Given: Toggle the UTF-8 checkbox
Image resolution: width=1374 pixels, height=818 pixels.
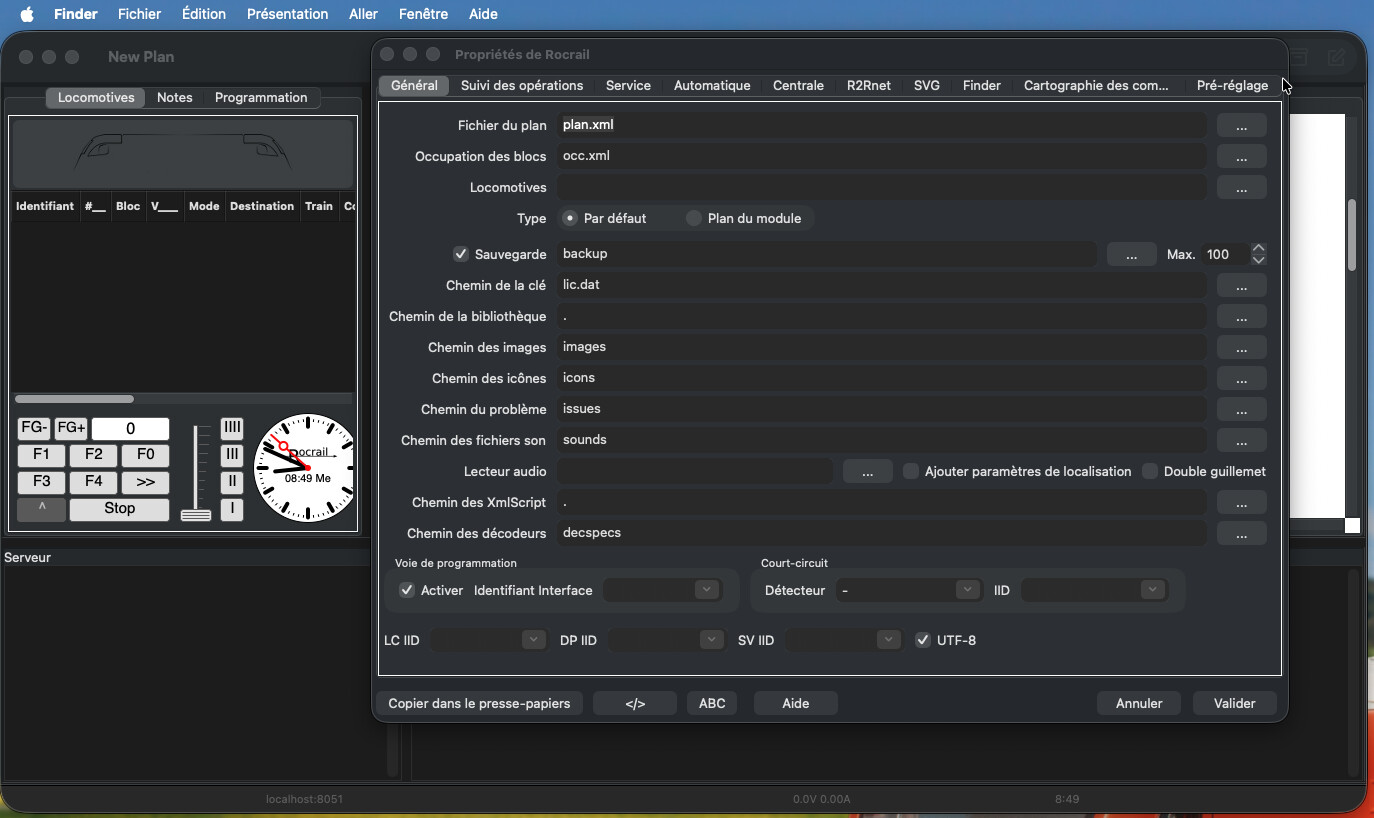Looking at the screenshot, I should [923, 640].
